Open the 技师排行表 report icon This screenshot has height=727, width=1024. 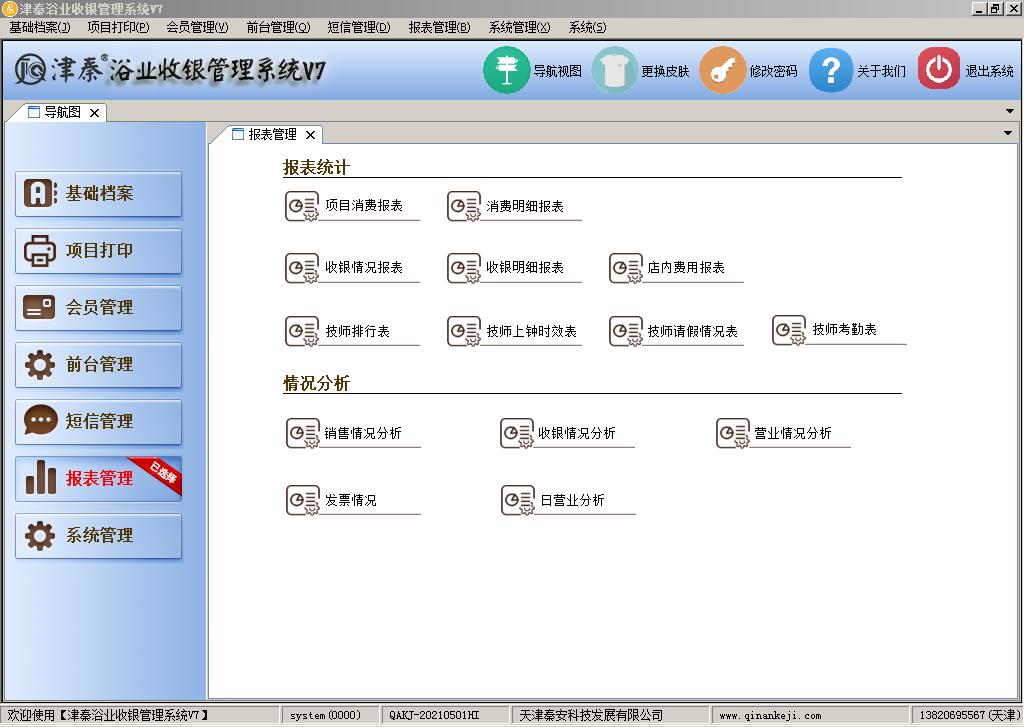pyautogui.click(x=302, y=331)
